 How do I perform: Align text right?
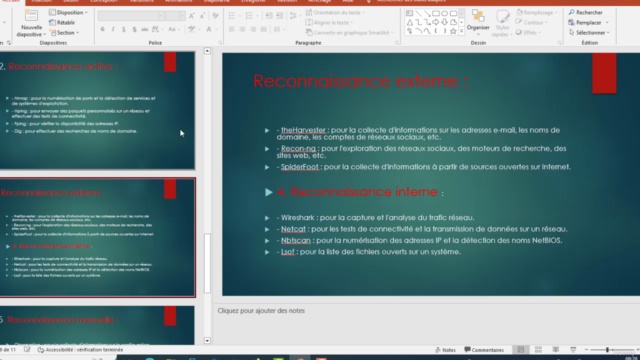click(x=253, y=29)
